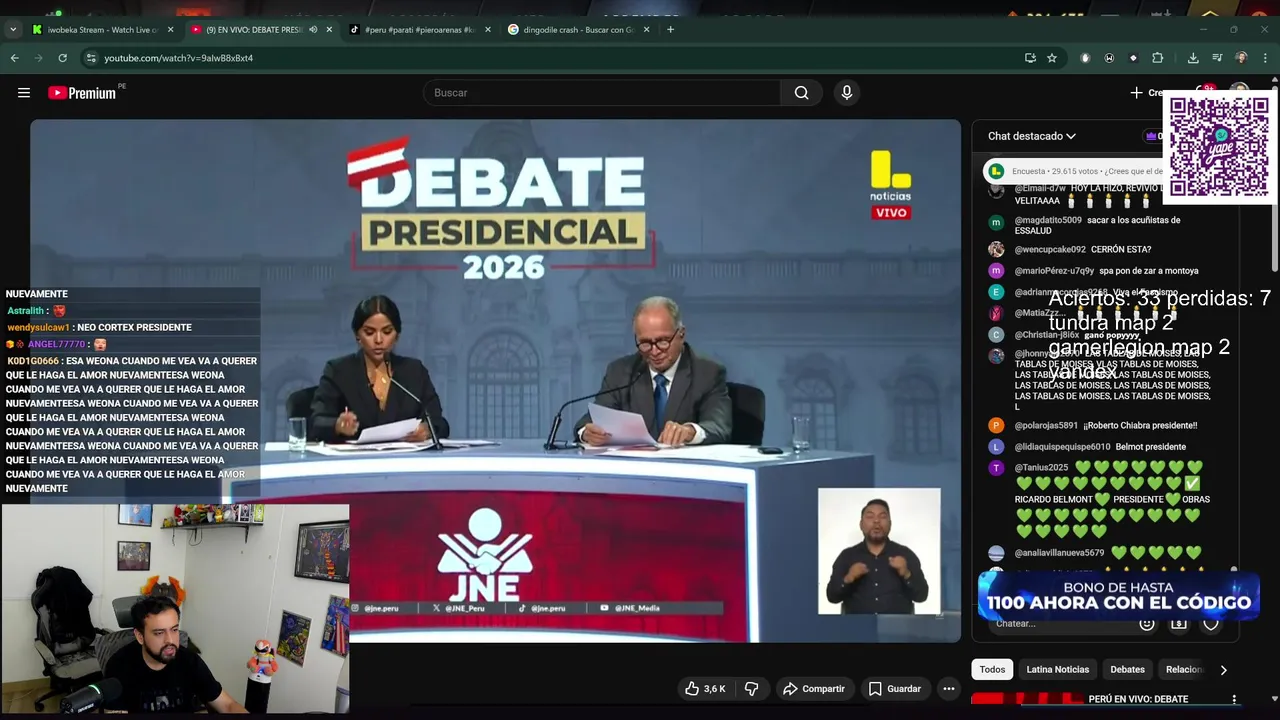Close the dingodile crash tab
The width and height of the screenshot is (1280, 720).
[646, 30]
